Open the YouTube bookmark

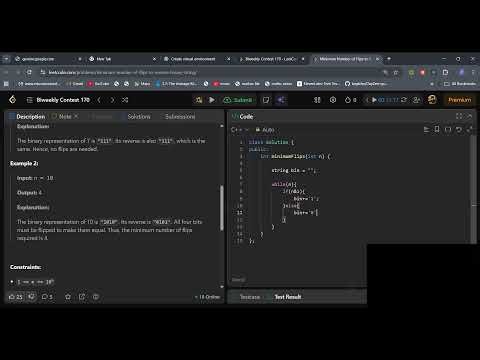(x=99, y=84)
